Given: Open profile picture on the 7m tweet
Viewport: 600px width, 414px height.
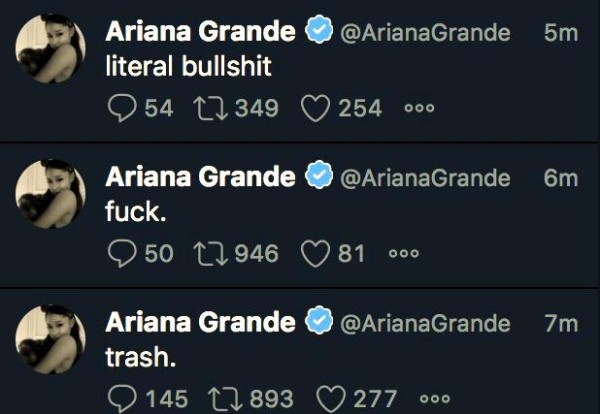Looking at the screenshot, I should click(50, 339).
